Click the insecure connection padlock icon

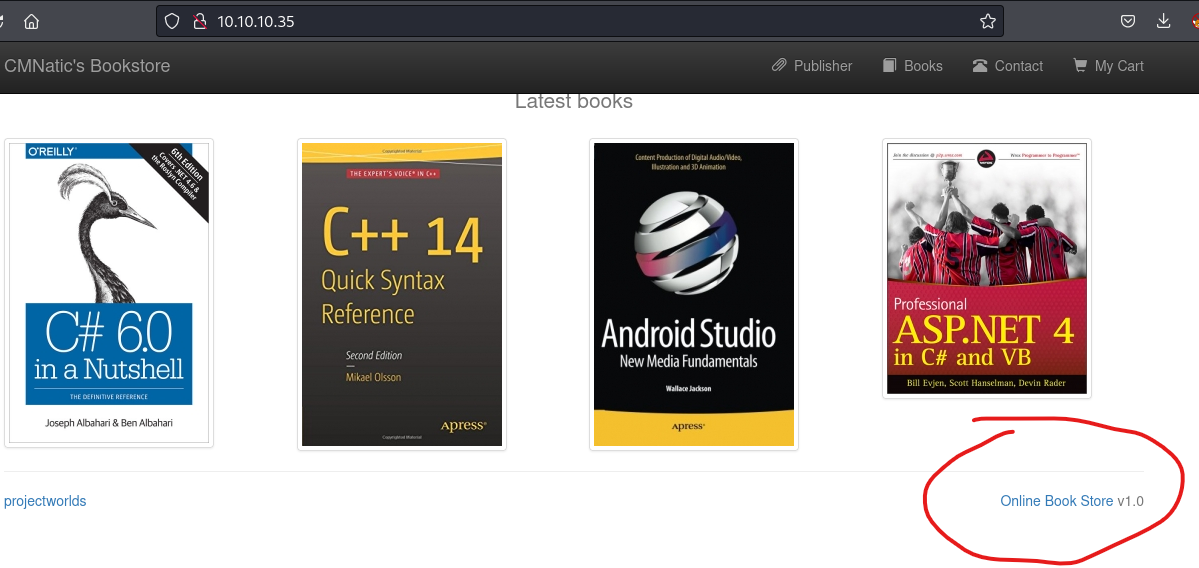pos(200,21)
